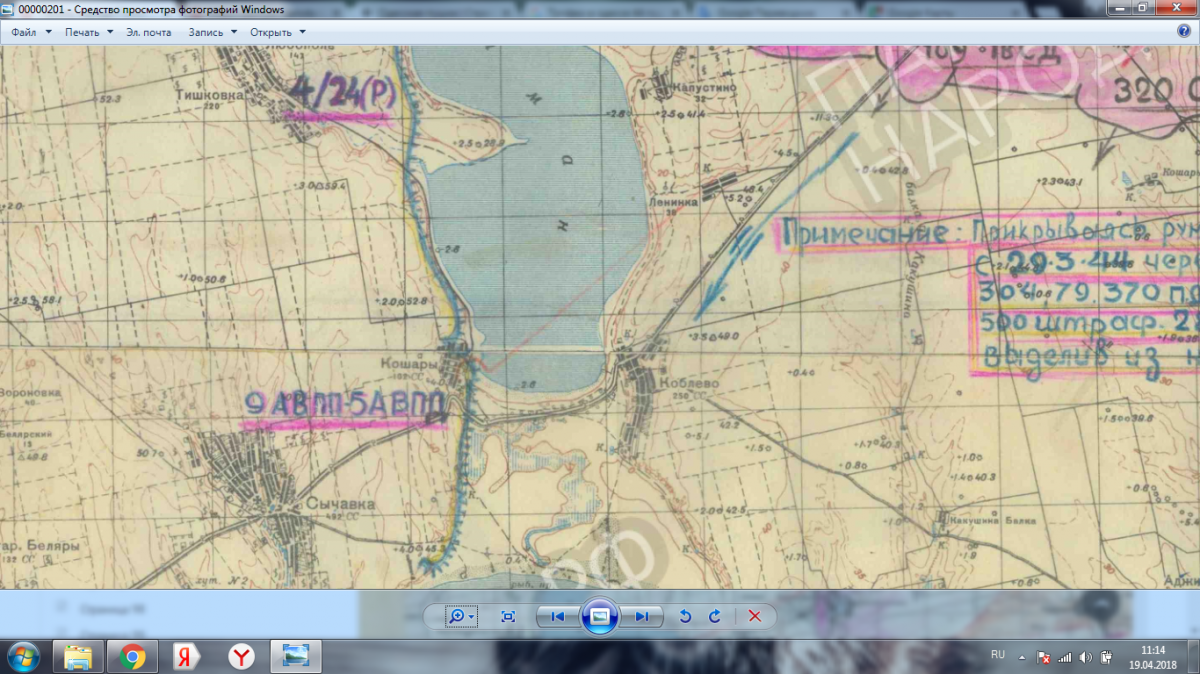This screenshot has width=1200, height=674.
Task: Minimize the Photo Viewer window
Action: point(1119,8)
